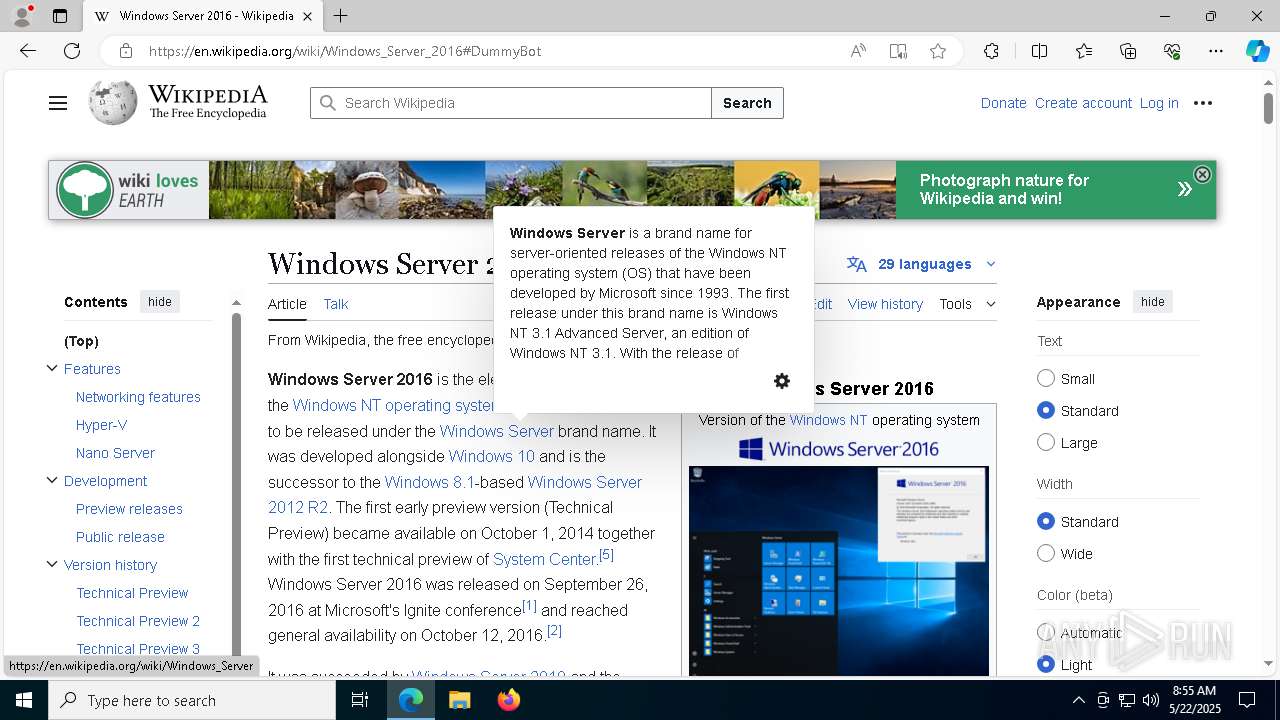Launch File Explorer from taskbar
1280x720 pixels.
point(459,700)
